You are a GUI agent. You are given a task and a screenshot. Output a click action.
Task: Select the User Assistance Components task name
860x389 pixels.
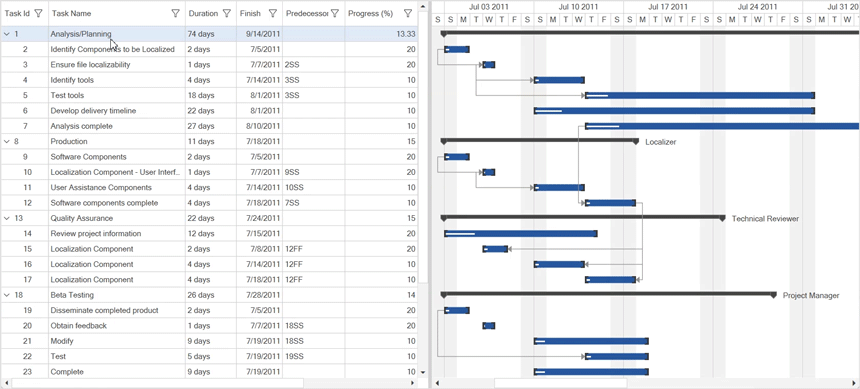pyautogui.click(x=101, y=188)
